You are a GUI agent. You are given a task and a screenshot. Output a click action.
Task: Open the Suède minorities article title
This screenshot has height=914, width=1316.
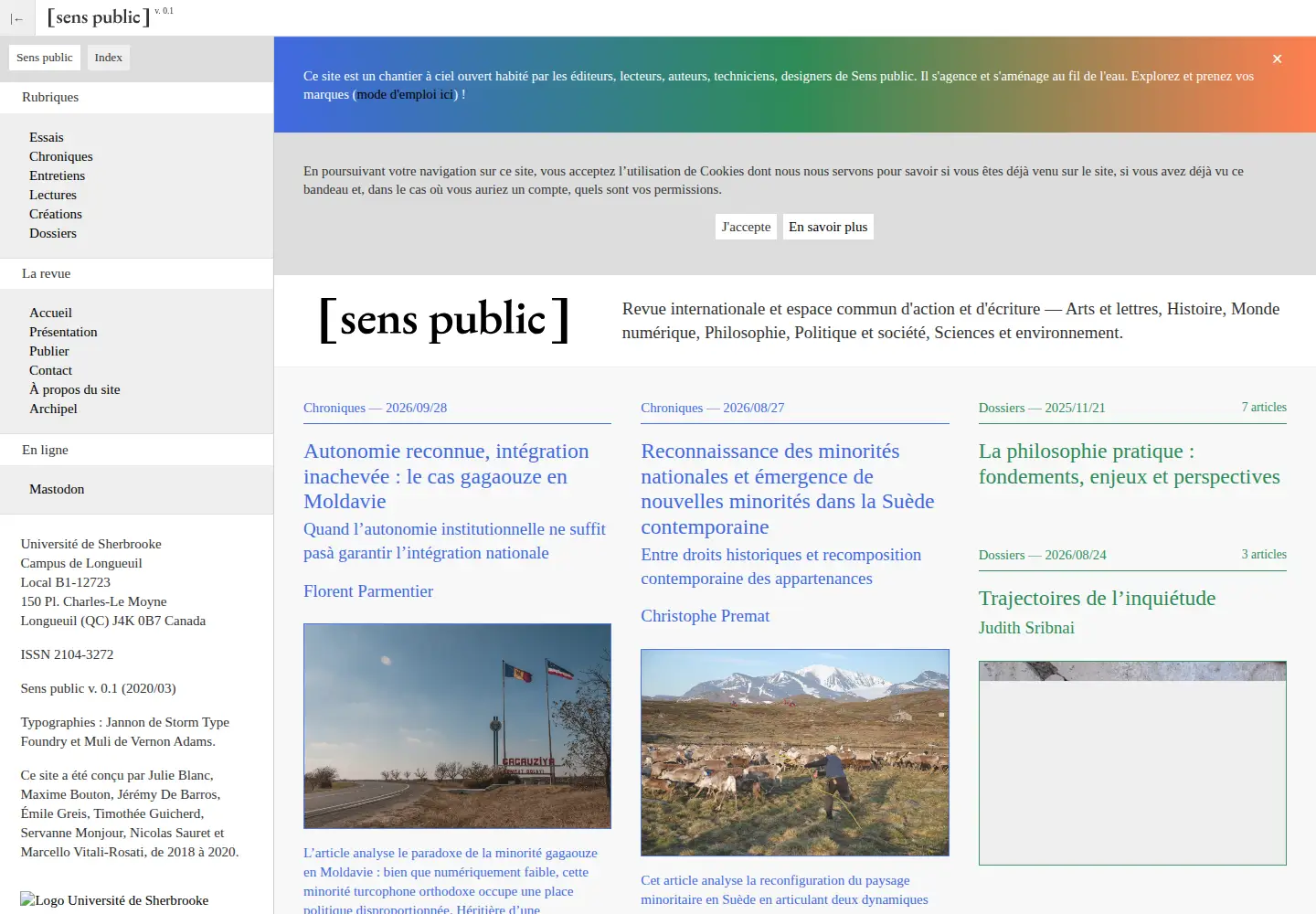click(788, 489)
